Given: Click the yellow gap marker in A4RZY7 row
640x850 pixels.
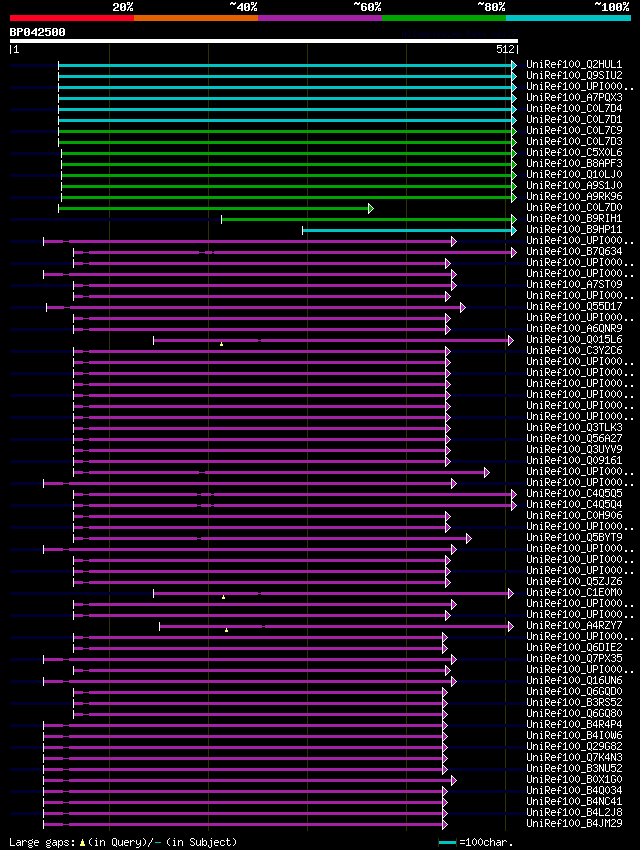Looking at the screenshot, I should [226, 630].
